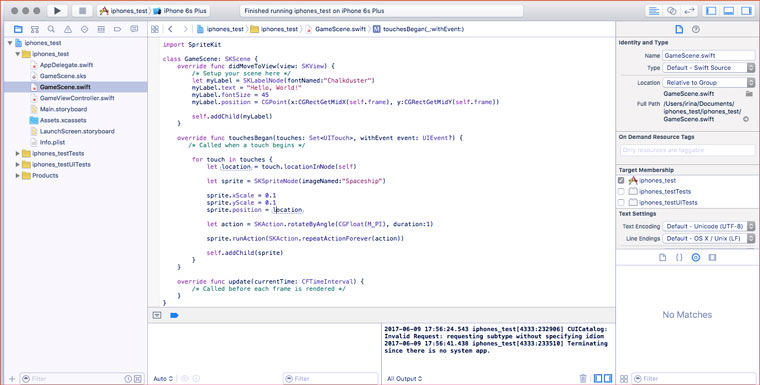
Task: Uncheck iphones_test target membership
Action: 621,180
